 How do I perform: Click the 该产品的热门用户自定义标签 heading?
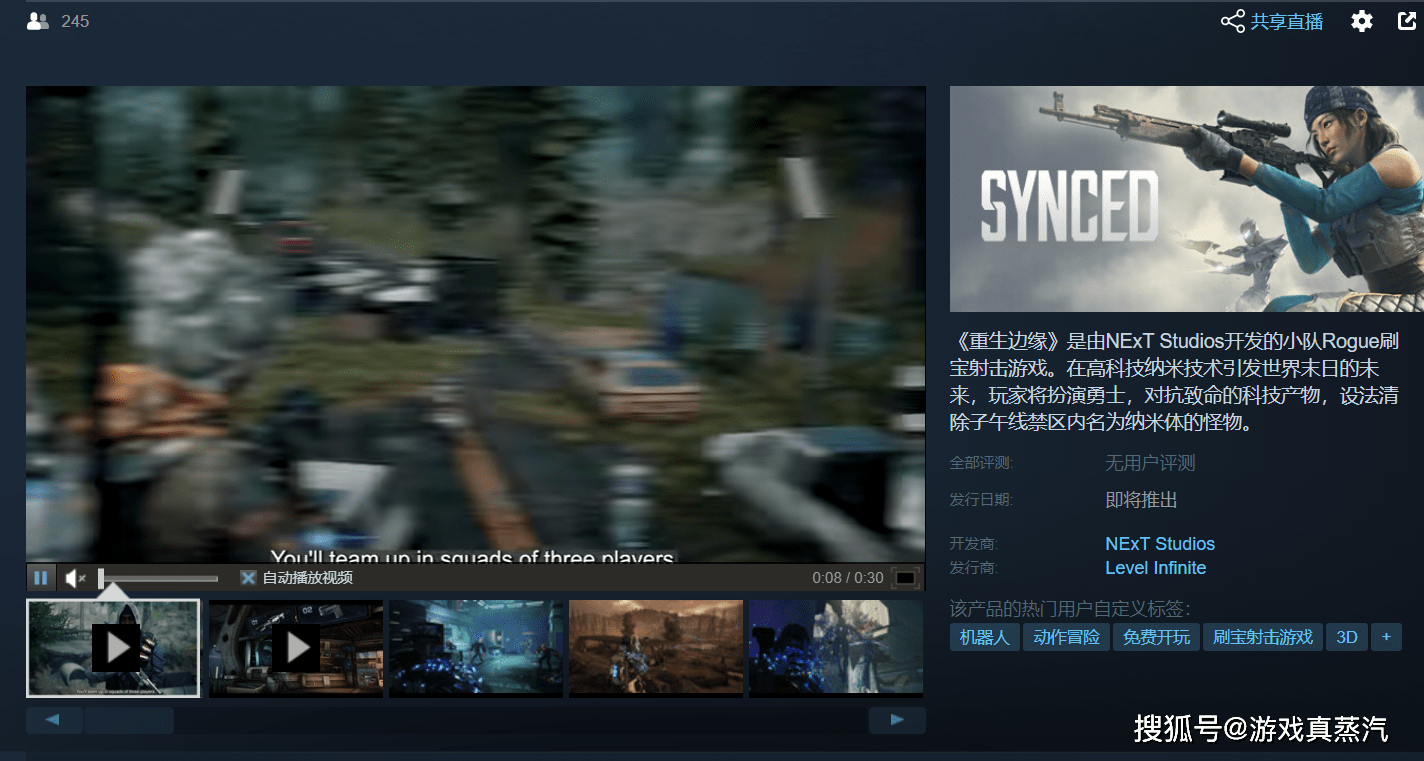point(1070,609)
